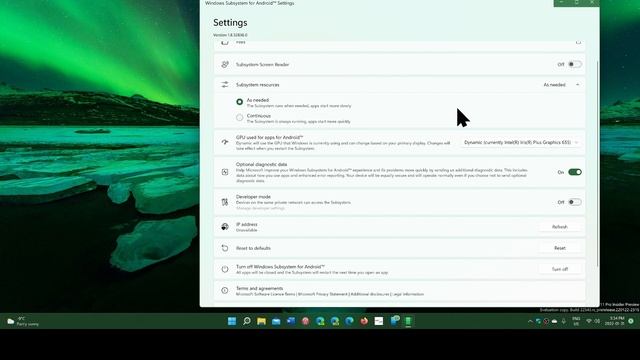Toggle Subsystem Screen Reader switch
This screenshot has height=360, width=640.
click(575, 64)
